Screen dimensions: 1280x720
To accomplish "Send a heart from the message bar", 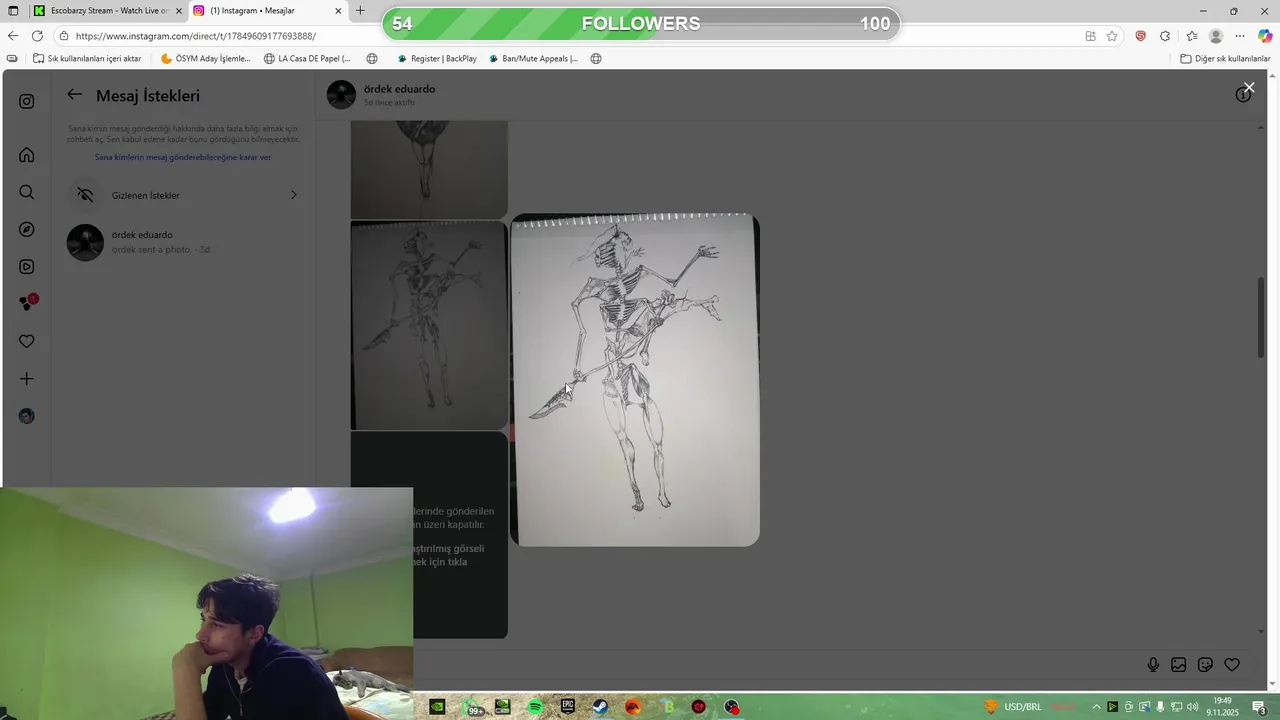I will [x=1232, y=665].
